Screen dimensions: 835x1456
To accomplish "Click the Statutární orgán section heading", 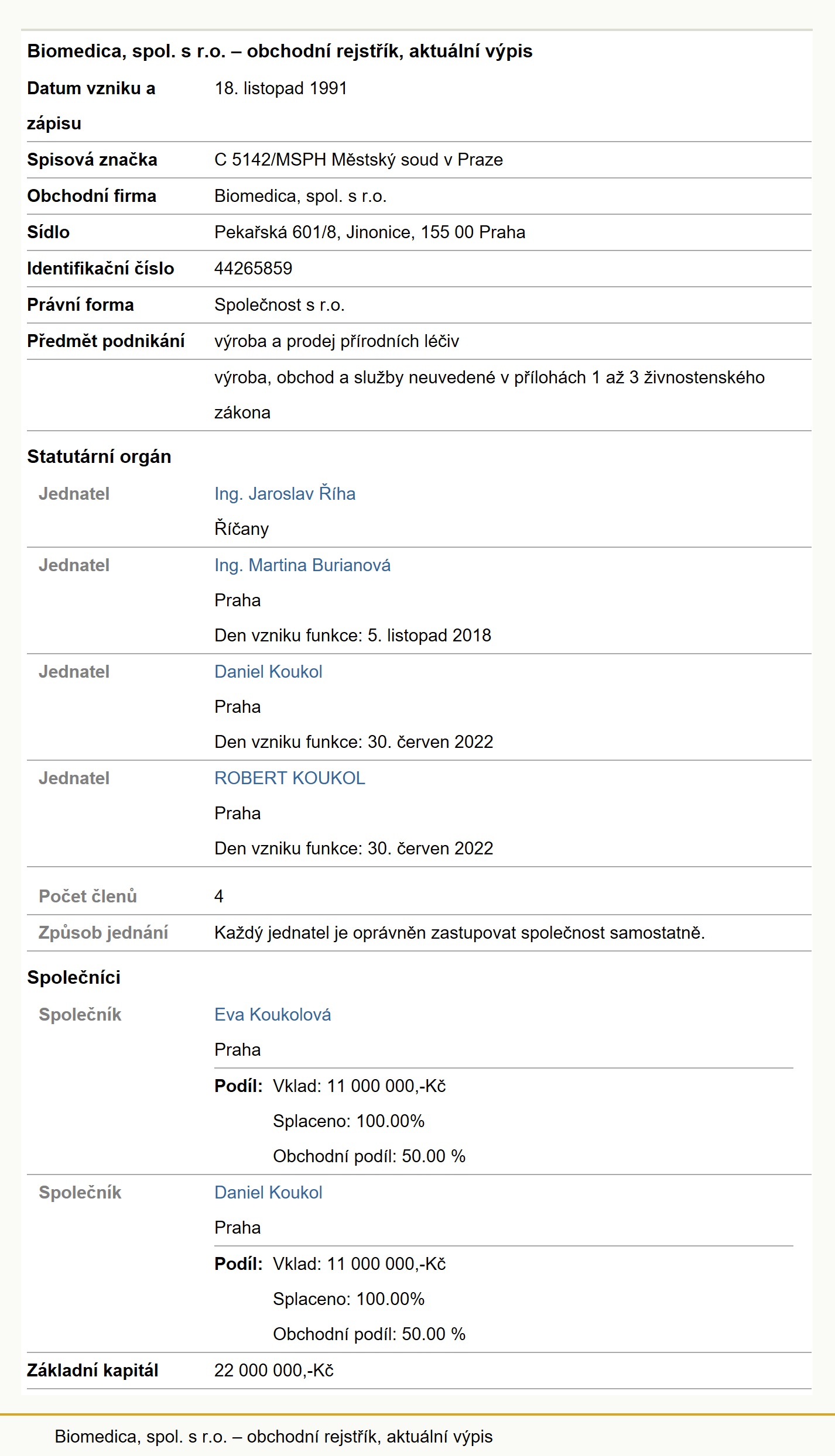I will (99, 456).
